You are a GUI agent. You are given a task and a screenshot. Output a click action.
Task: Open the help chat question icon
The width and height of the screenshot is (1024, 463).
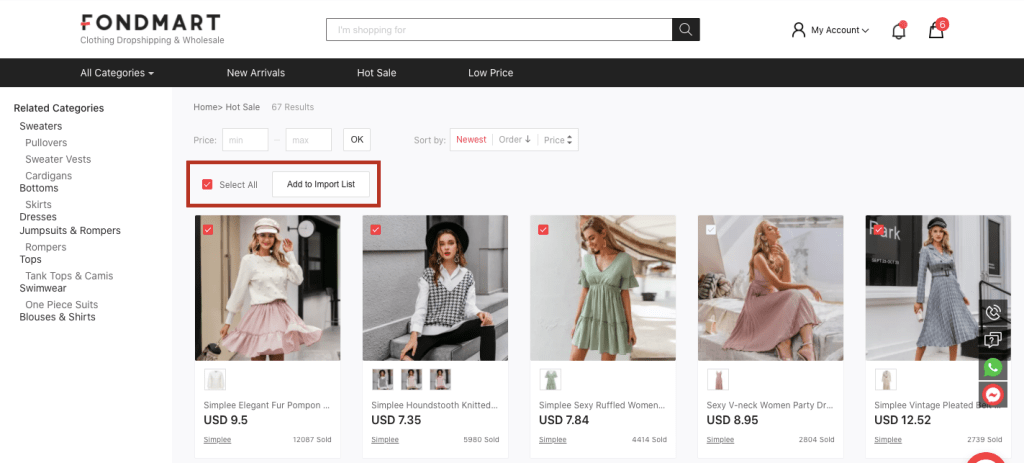point(993,340)
